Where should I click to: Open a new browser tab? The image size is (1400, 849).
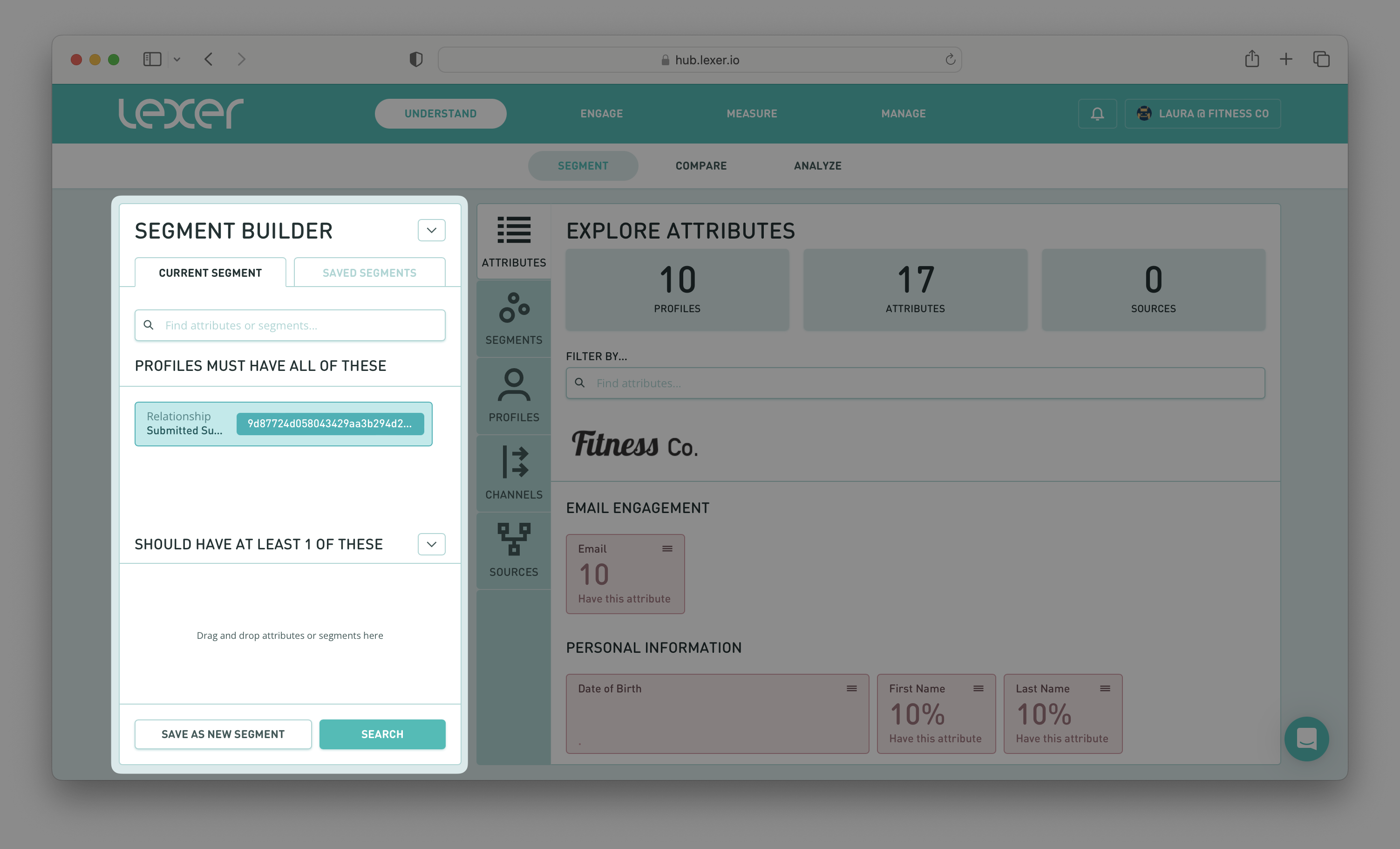coord(1286,59)
